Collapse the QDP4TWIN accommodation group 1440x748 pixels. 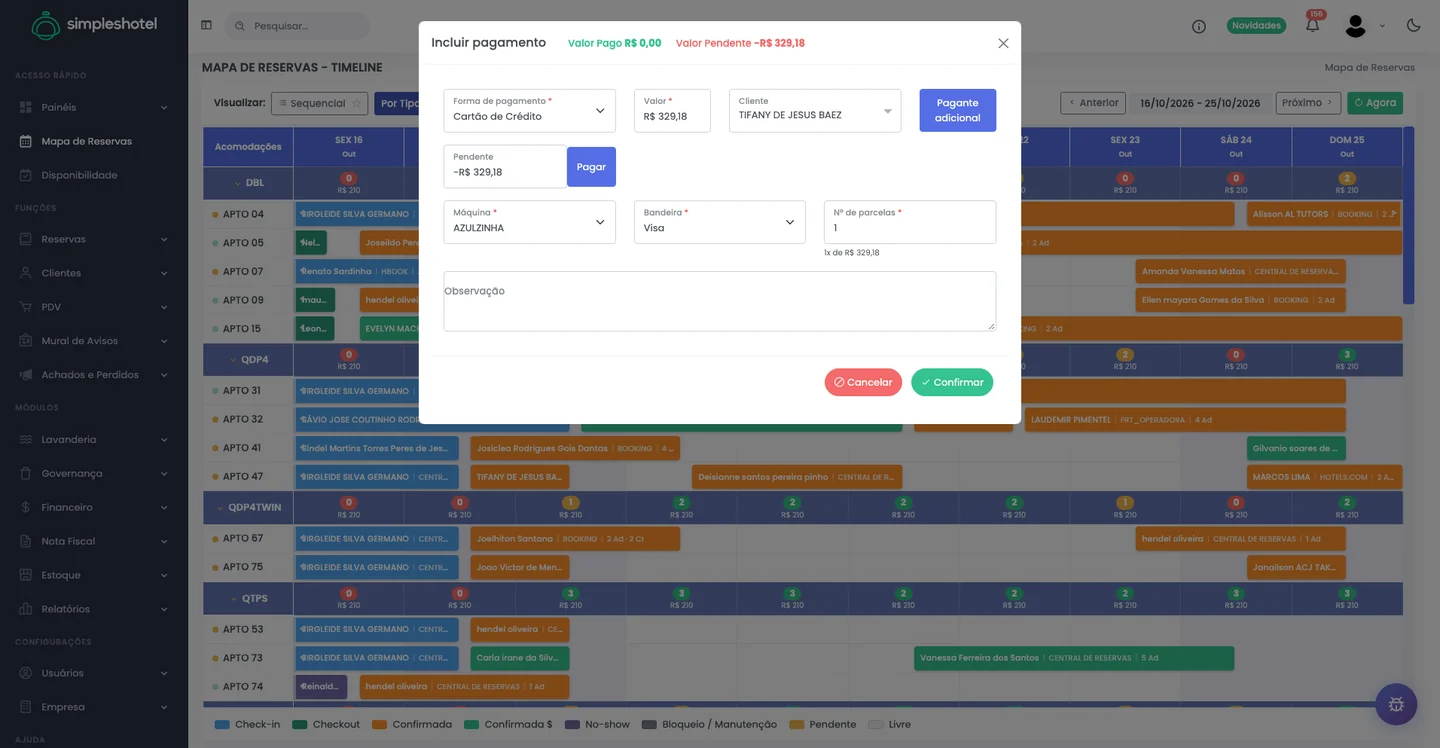[221, 508]
